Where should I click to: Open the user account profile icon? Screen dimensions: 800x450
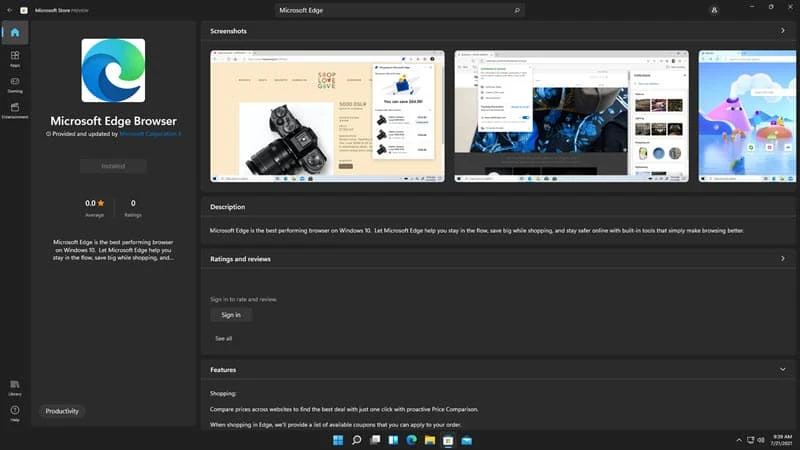[x=714, y=10]
